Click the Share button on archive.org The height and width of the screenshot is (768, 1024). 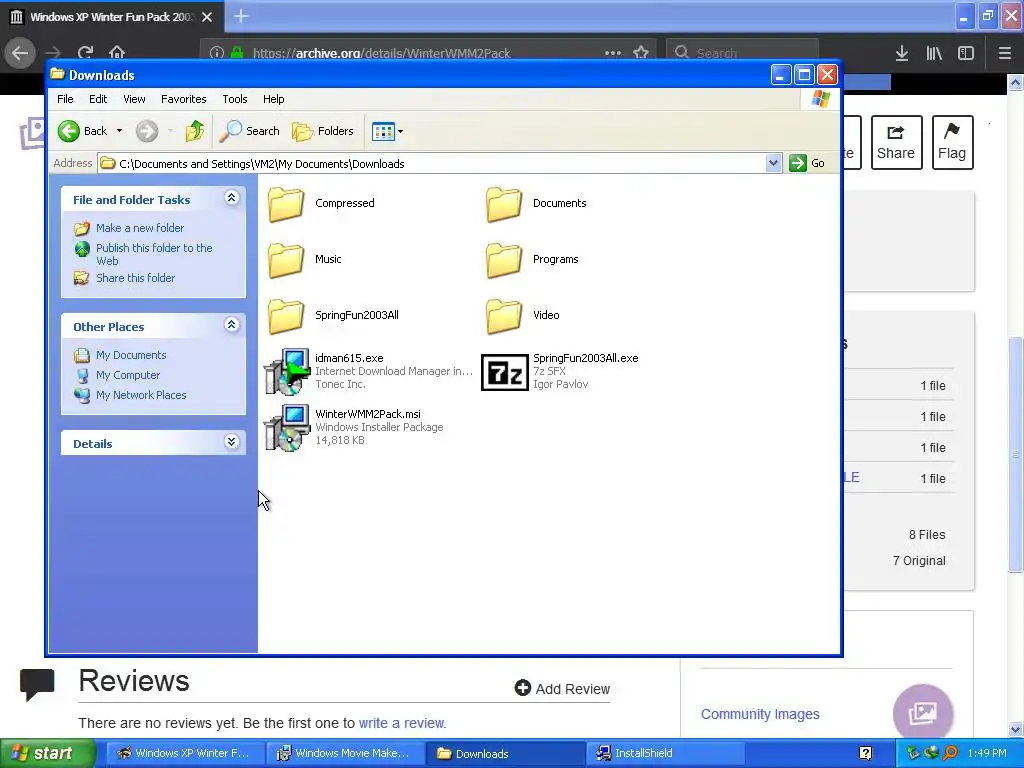pos(896,142)
